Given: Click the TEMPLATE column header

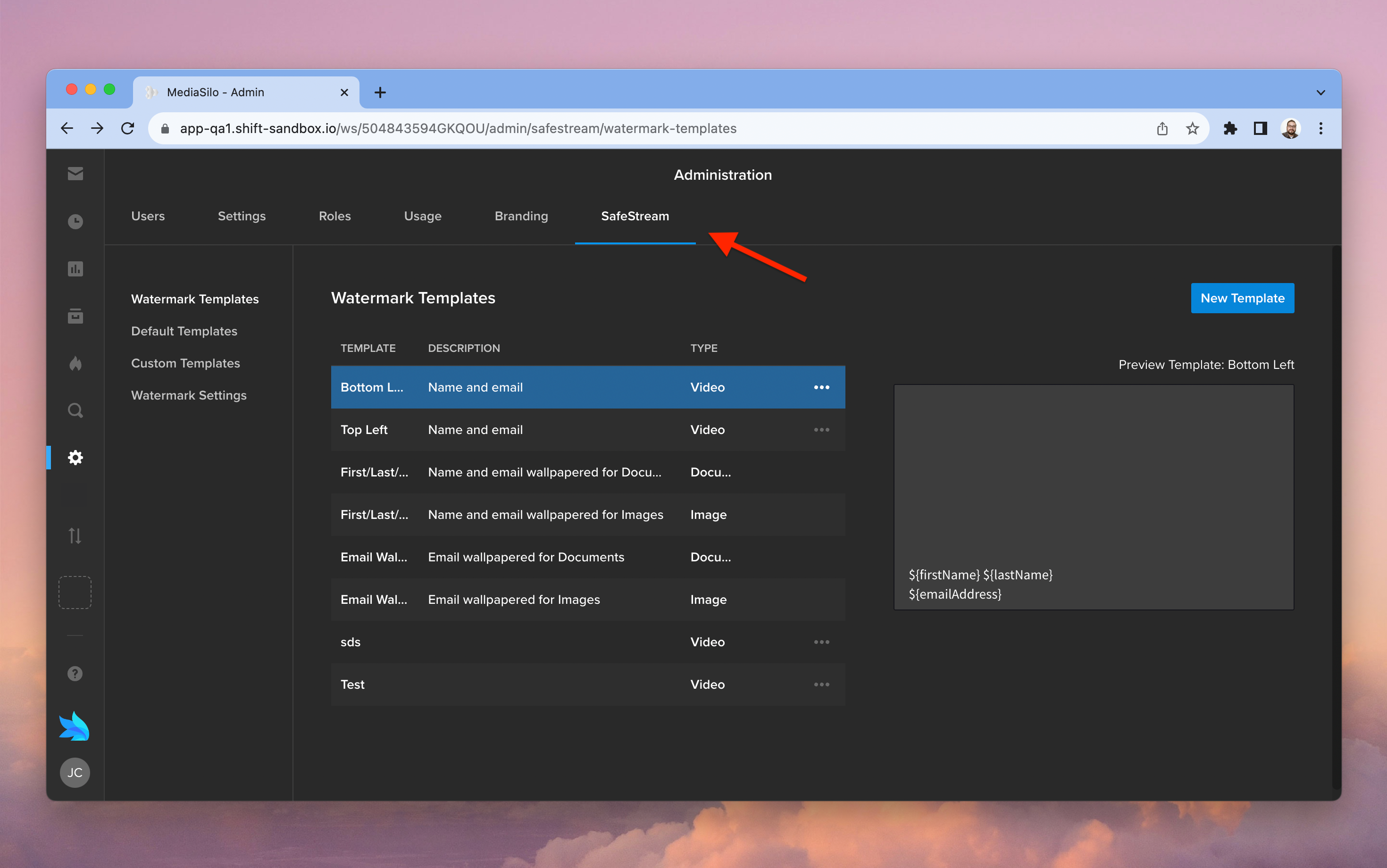Looking at the screenshot, I should (x=368, y=349).
